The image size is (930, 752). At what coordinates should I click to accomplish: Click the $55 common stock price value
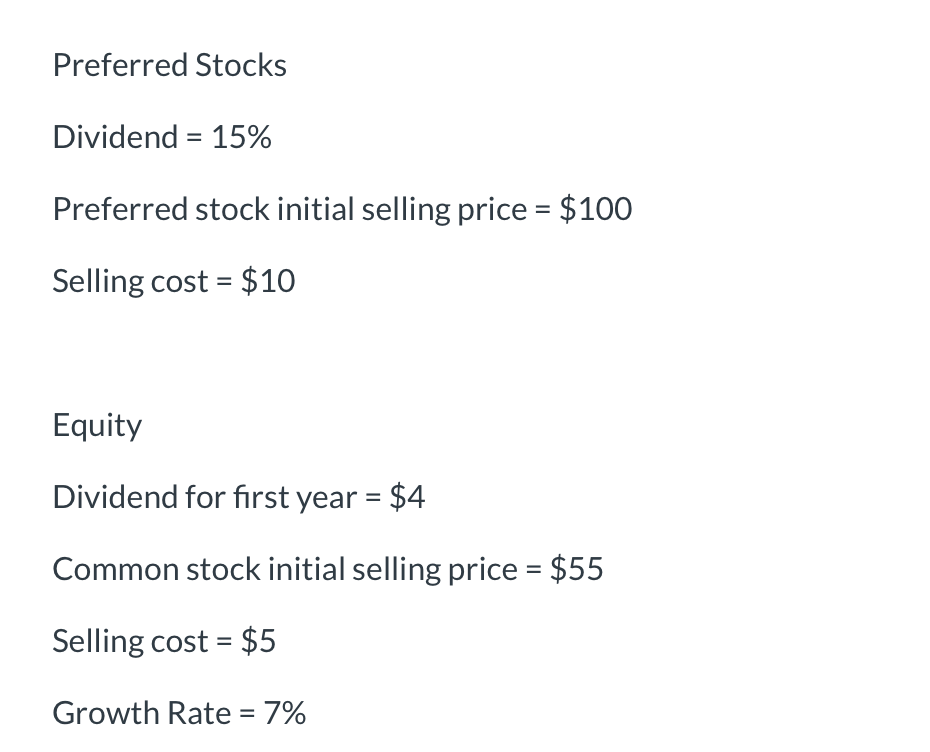577,570
